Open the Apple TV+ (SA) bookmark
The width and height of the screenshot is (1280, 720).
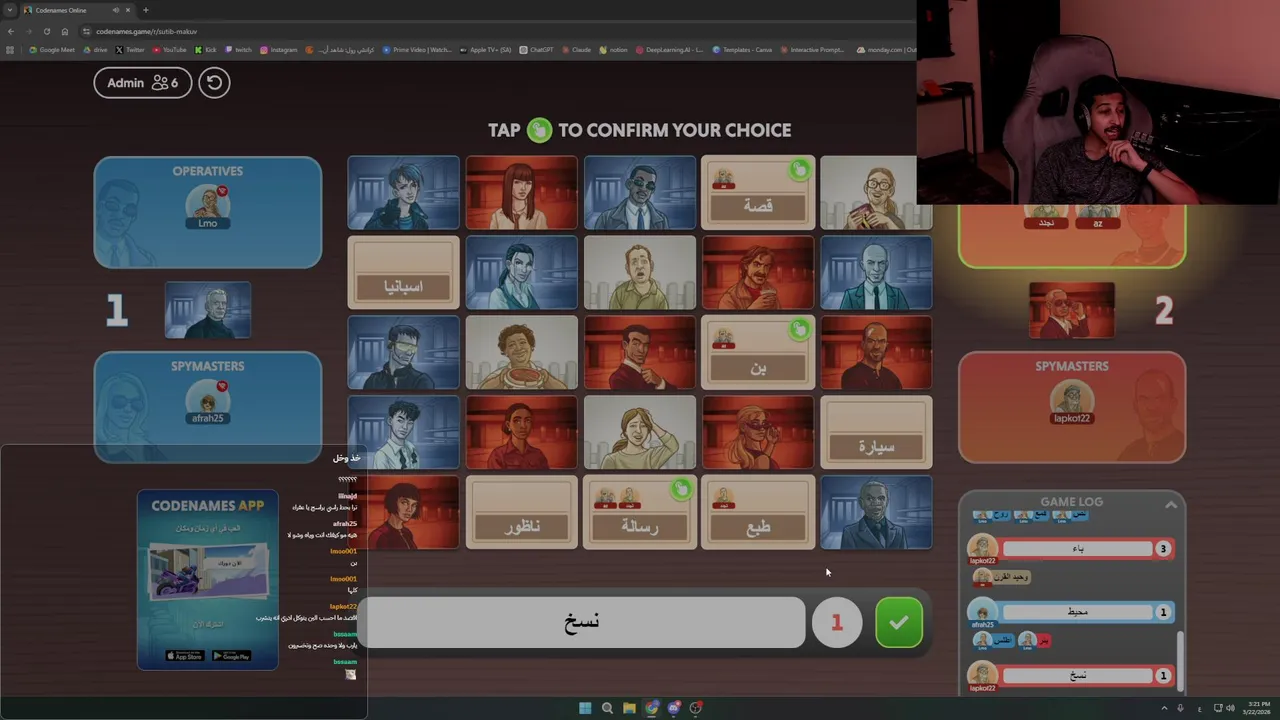pyautogui.click(x=486, y=50)
